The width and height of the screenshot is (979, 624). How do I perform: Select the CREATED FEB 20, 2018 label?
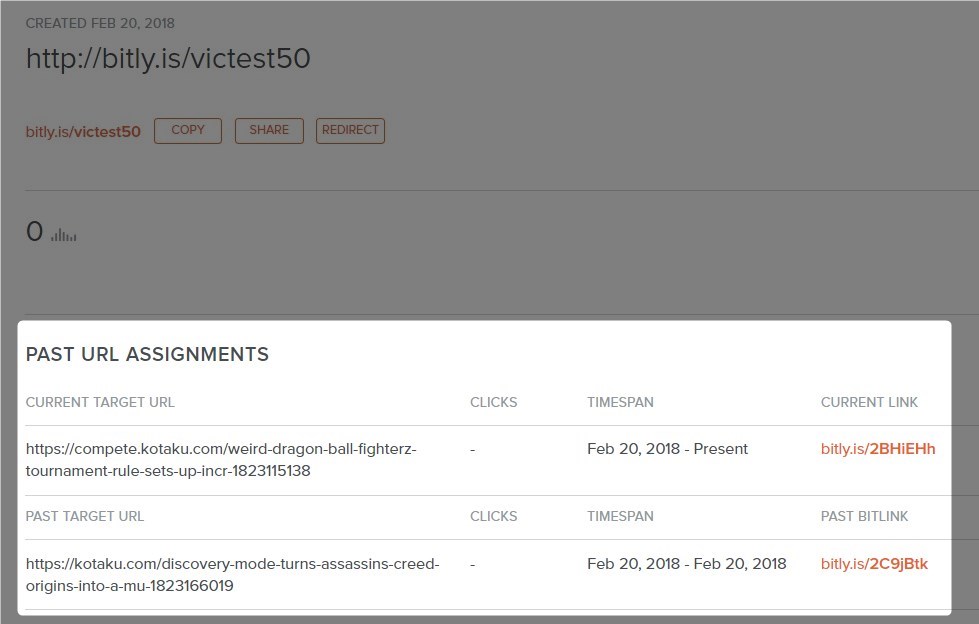click(100, 23)
